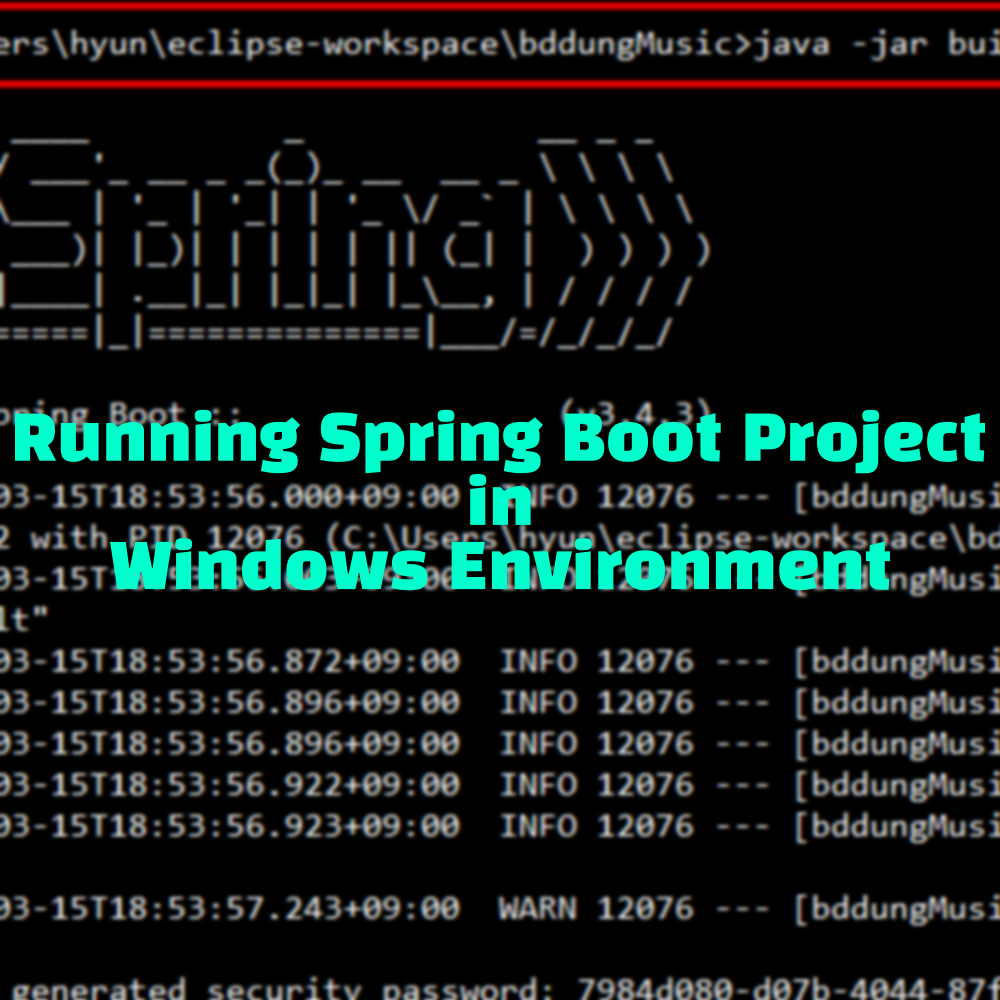1000x1000 pixels.
Task: Click the "(v3.4.3)" Spring Boot version text
Action: point(636,415)
